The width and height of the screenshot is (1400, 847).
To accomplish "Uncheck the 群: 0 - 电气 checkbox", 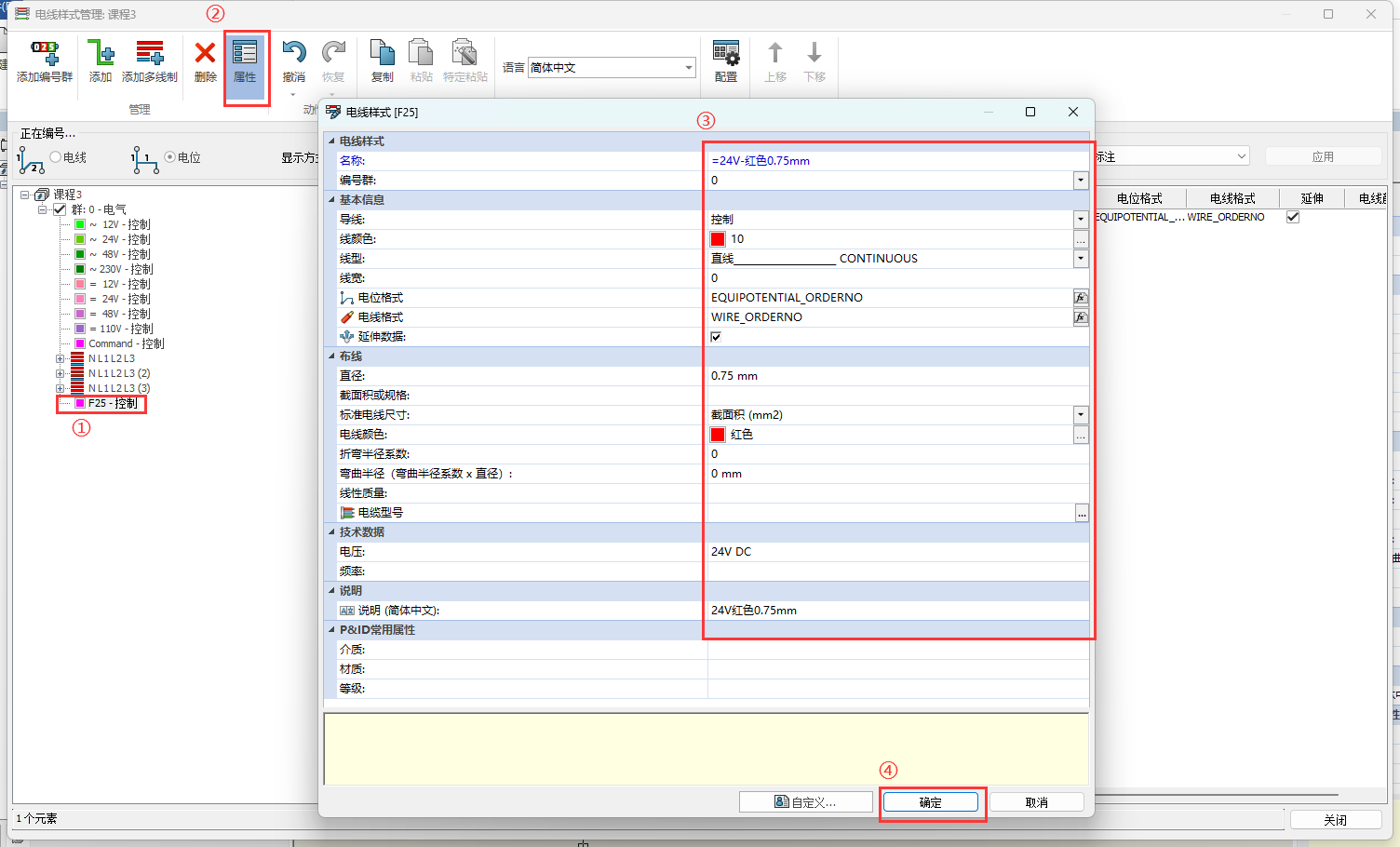I will click(61, 209).
